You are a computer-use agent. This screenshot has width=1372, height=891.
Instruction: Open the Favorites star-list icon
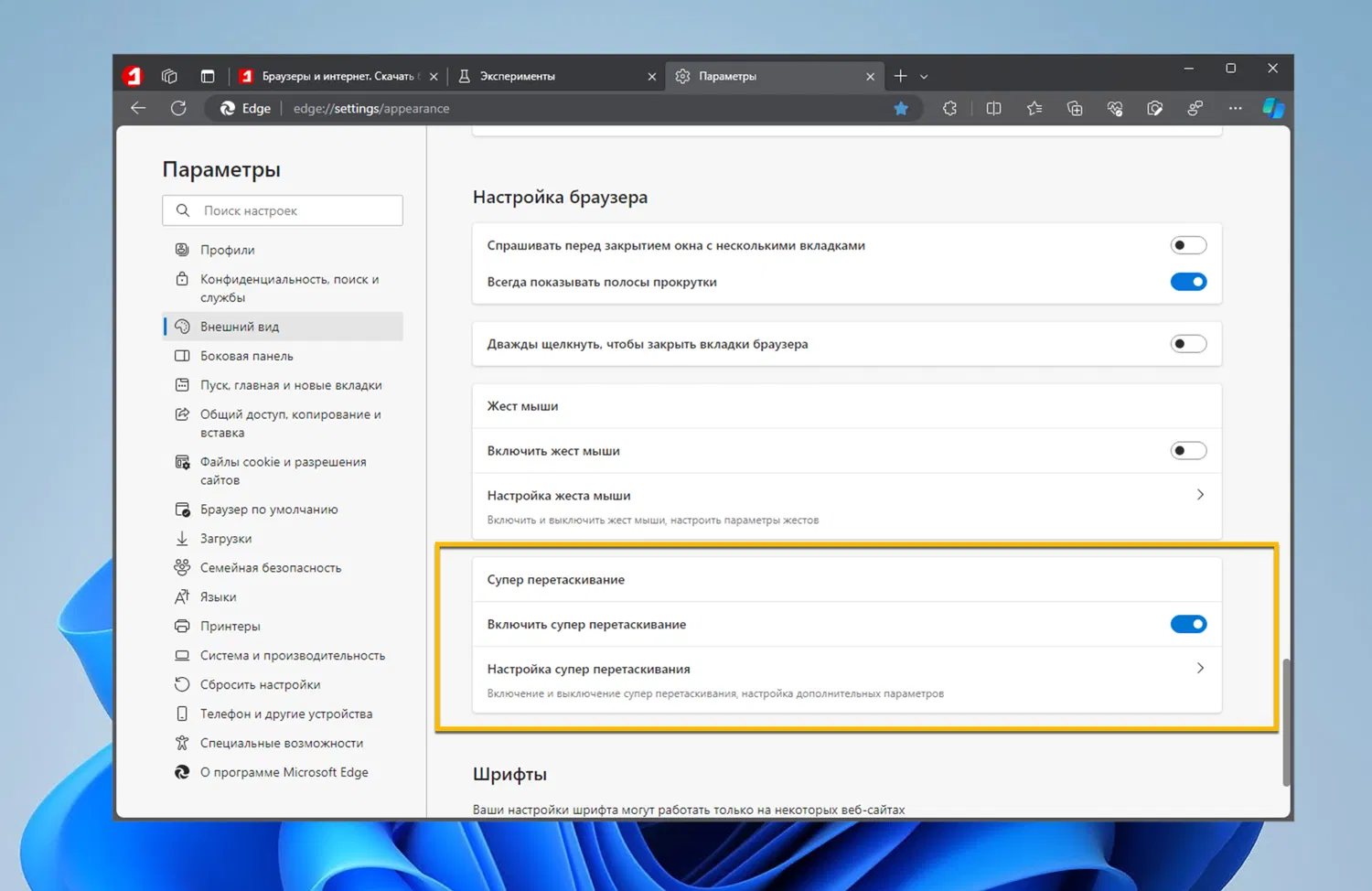pos(1034,109)
